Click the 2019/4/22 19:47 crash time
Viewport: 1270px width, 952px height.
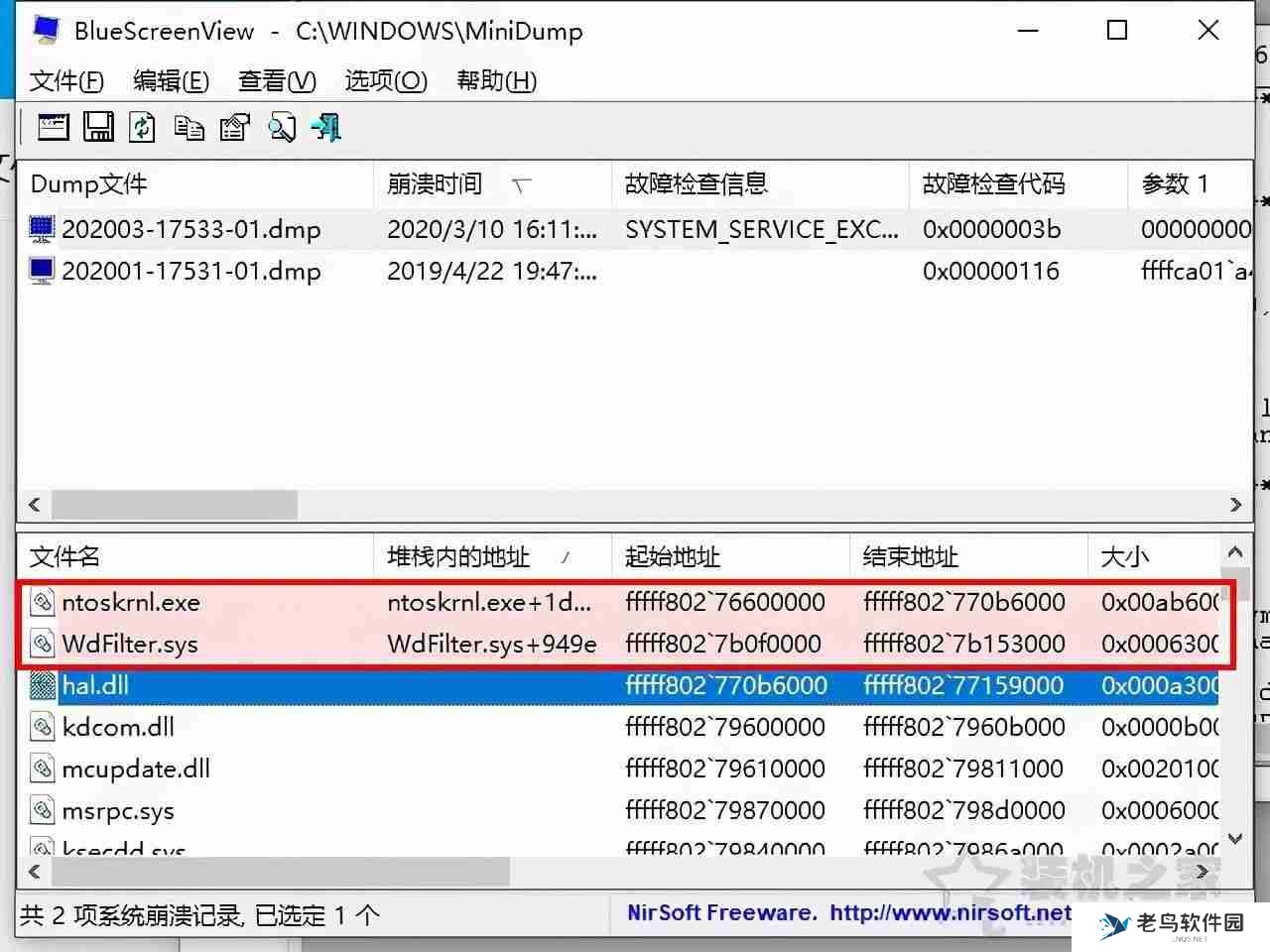coord(492,271)
